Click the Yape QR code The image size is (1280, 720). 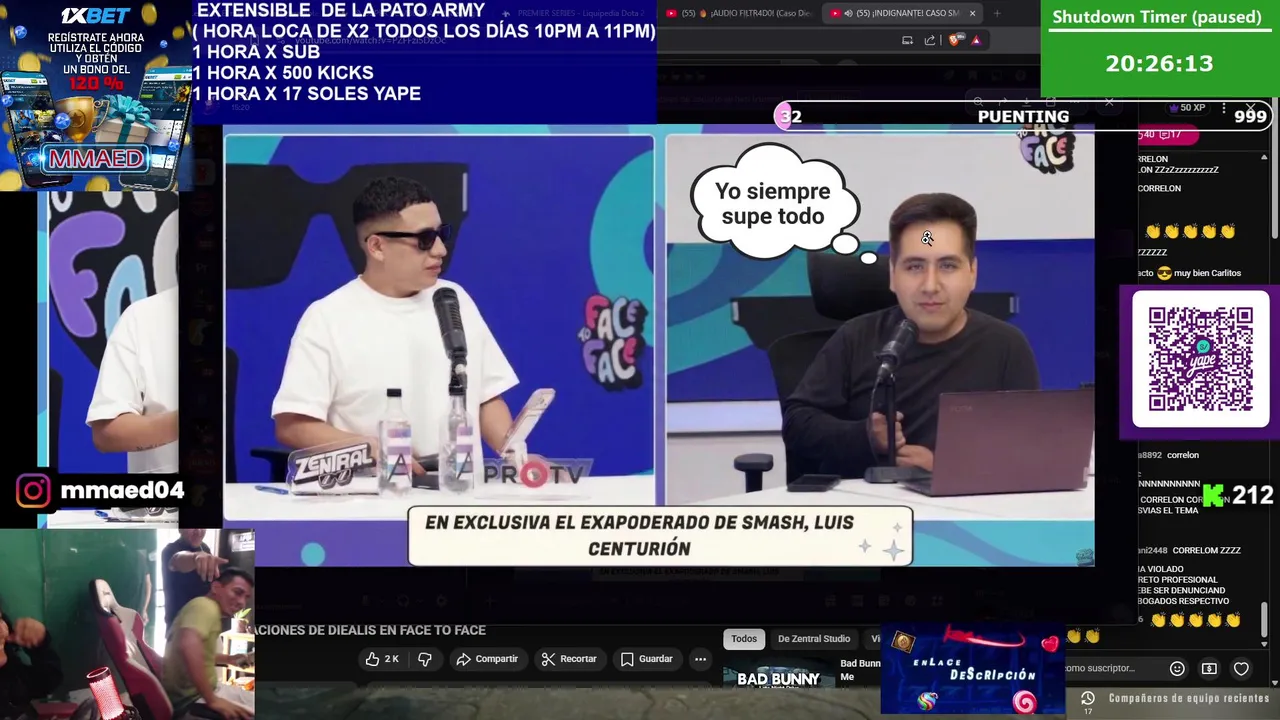[x=1200, y=359]
